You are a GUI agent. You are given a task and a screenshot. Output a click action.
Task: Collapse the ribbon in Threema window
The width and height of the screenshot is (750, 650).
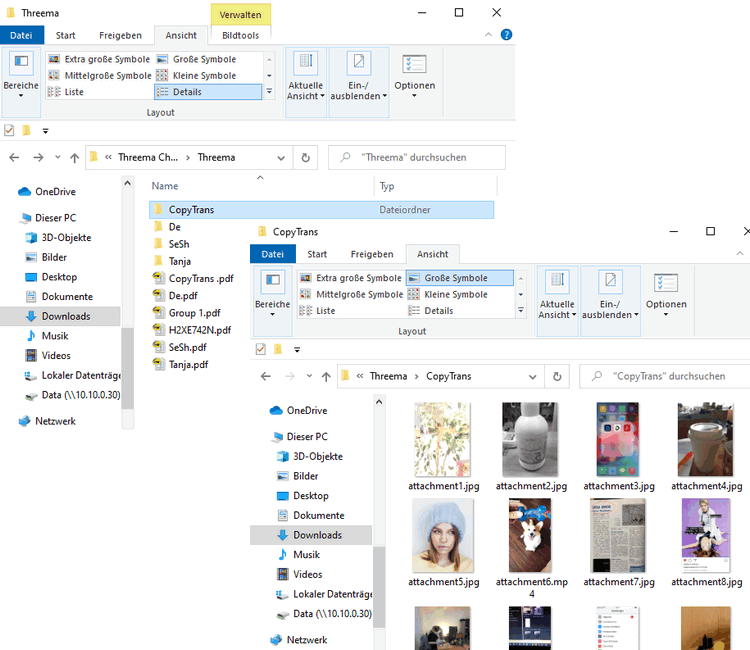(x=488, y=34)
